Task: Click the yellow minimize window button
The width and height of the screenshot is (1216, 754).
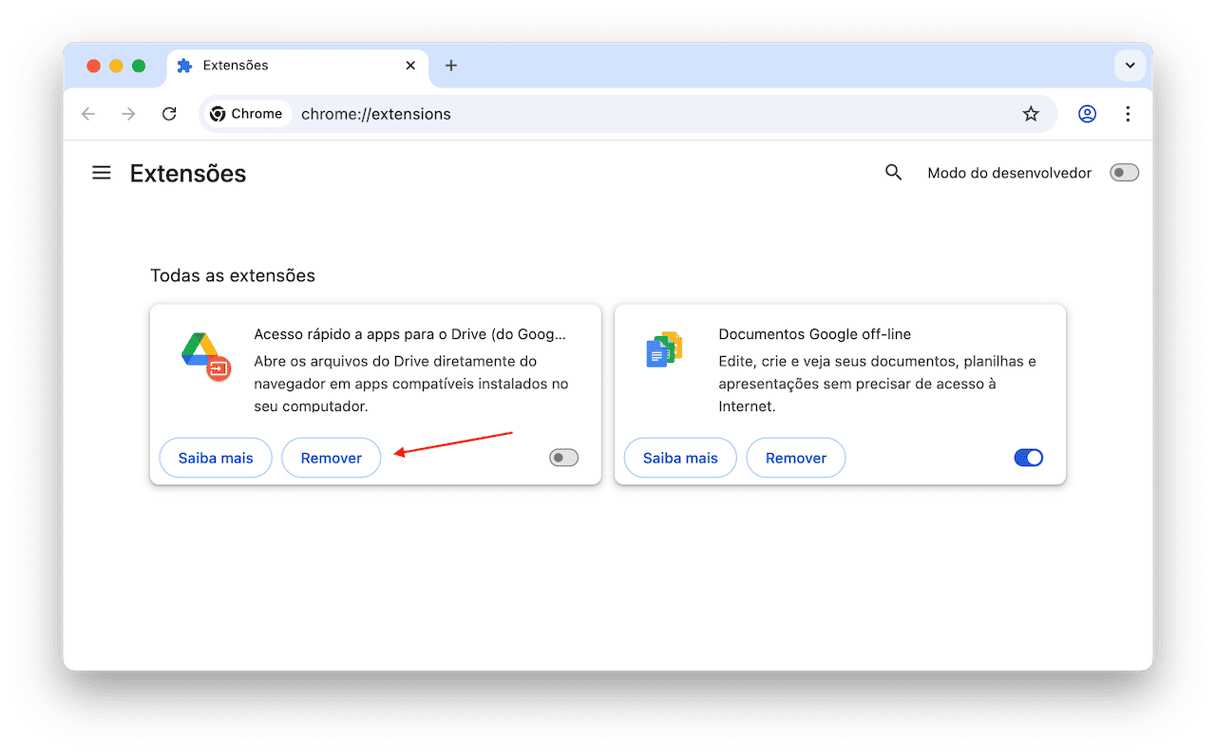Action: (x=116, y=66)
